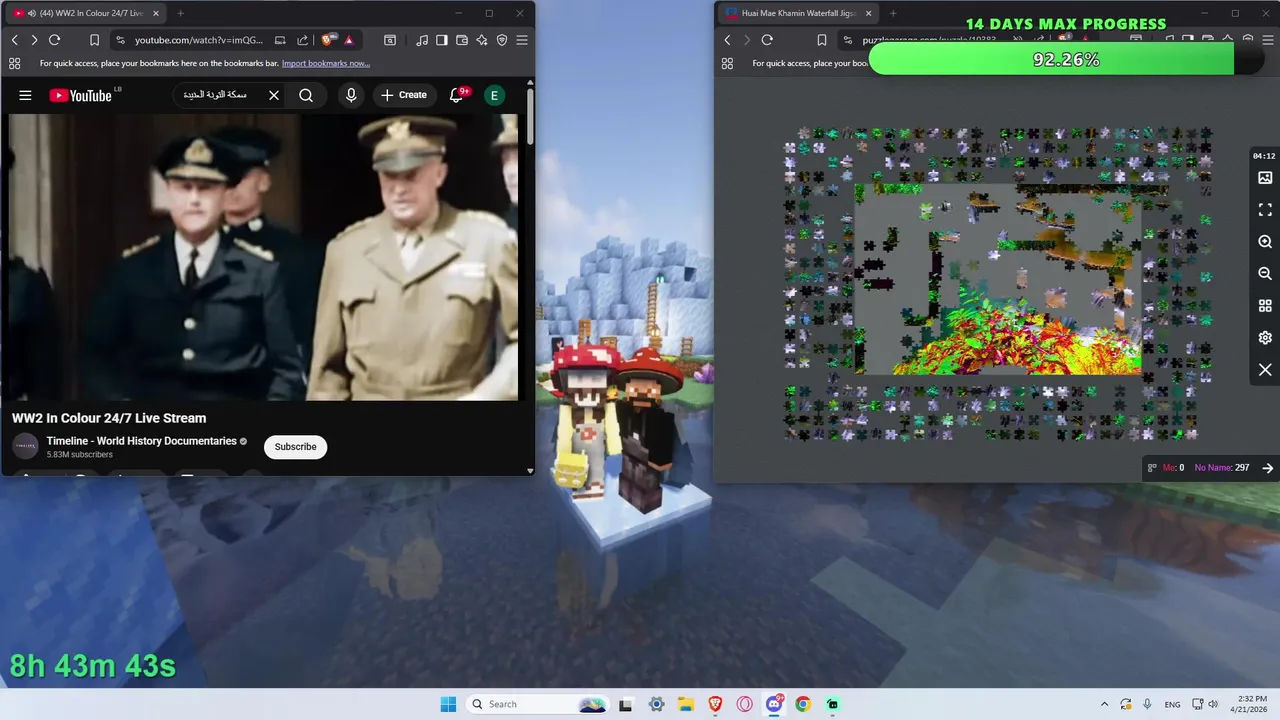Zoom in on the puzzle
Viewport: 1280px width, 720px height.
[x=1265, y=242]
